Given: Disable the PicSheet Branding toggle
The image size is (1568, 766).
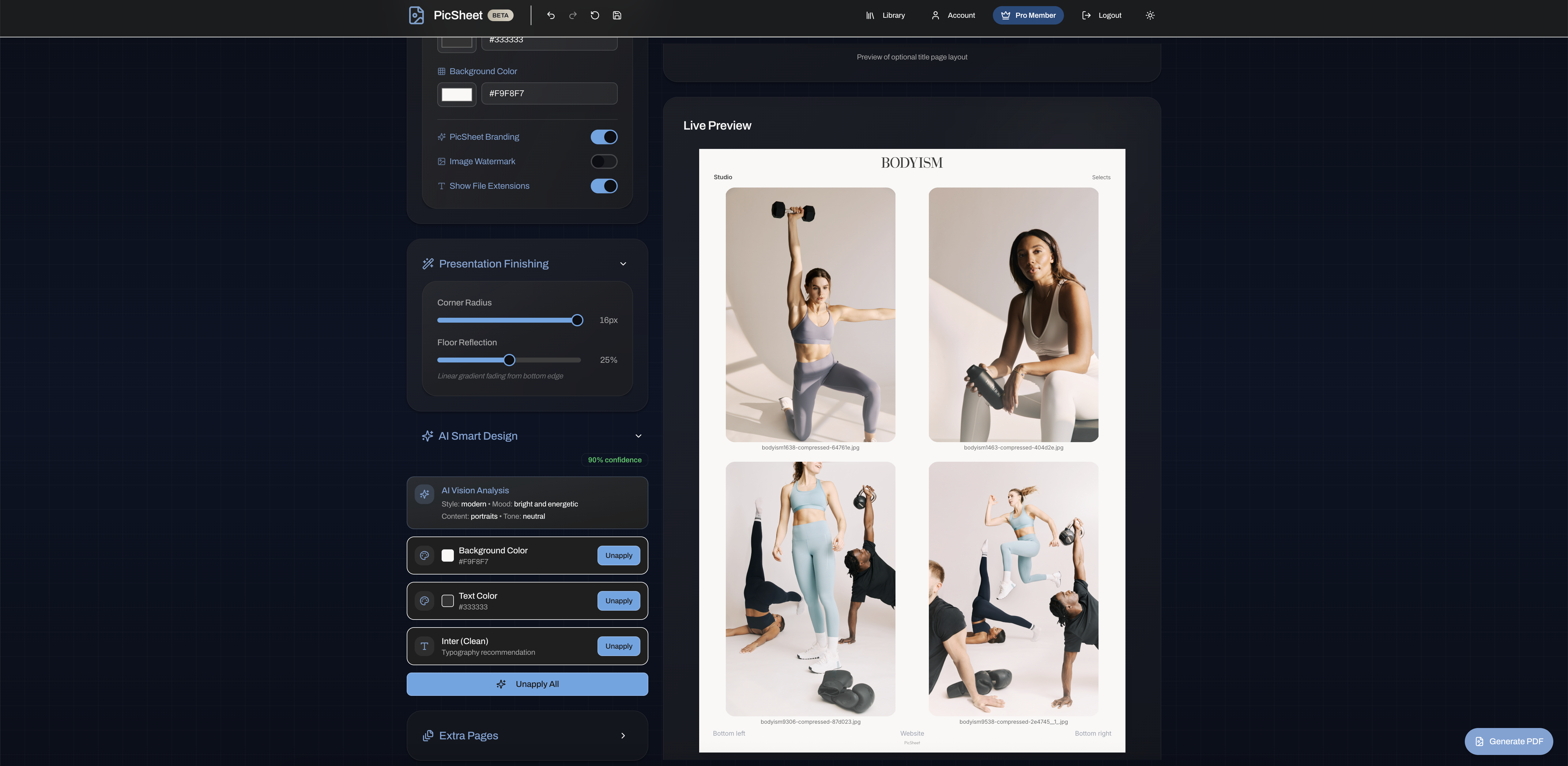Looking at the screenshot, I should [x=604, y=137].
